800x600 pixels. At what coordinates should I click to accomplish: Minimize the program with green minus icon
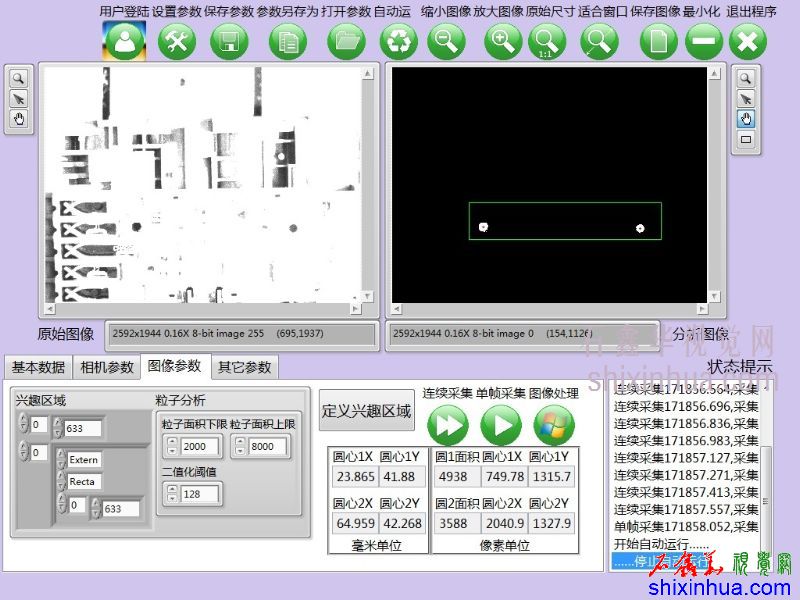pyautogui.click(x=704, y=42)
